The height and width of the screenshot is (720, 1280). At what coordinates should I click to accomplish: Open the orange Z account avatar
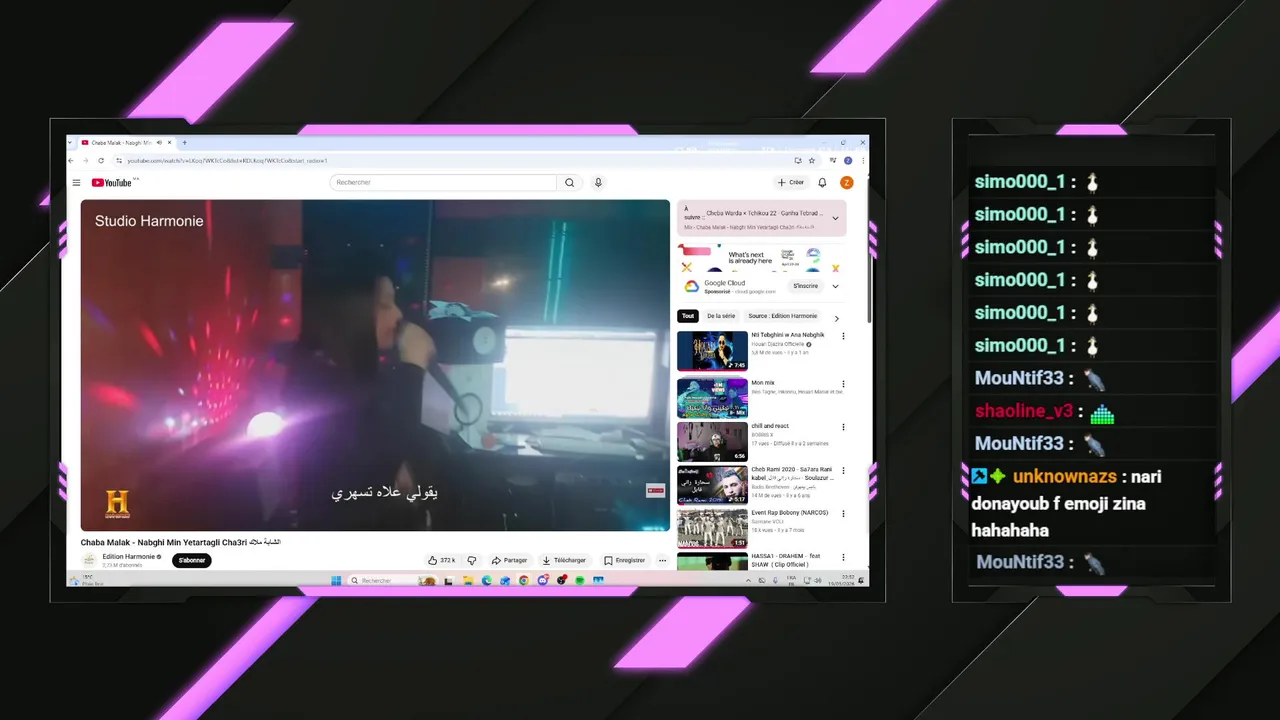point(846,183)
